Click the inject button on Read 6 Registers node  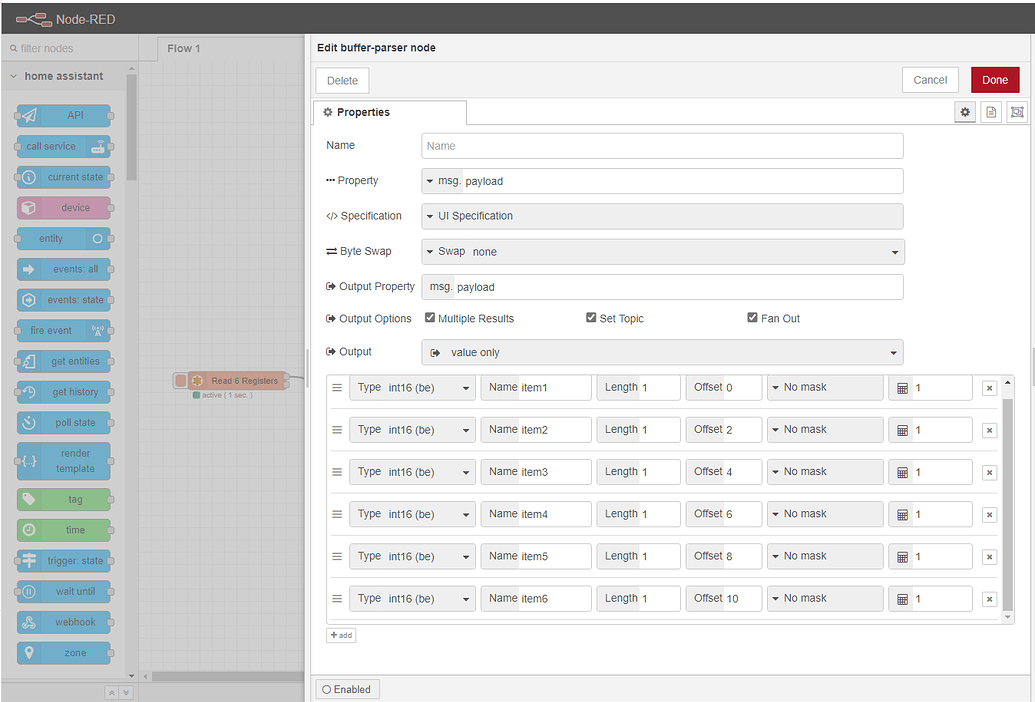point(180,381)
